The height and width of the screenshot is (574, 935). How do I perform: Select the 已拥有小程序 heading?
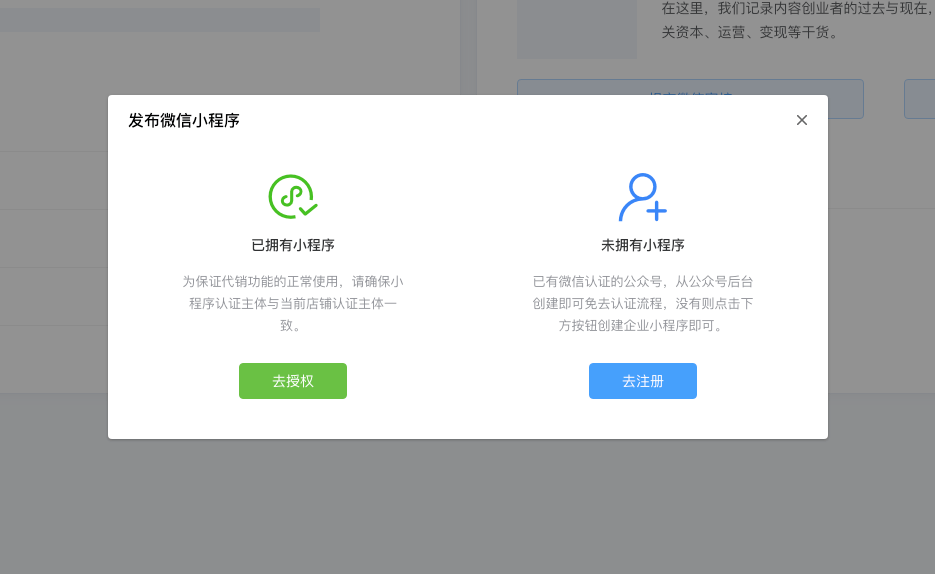[292, 245]
